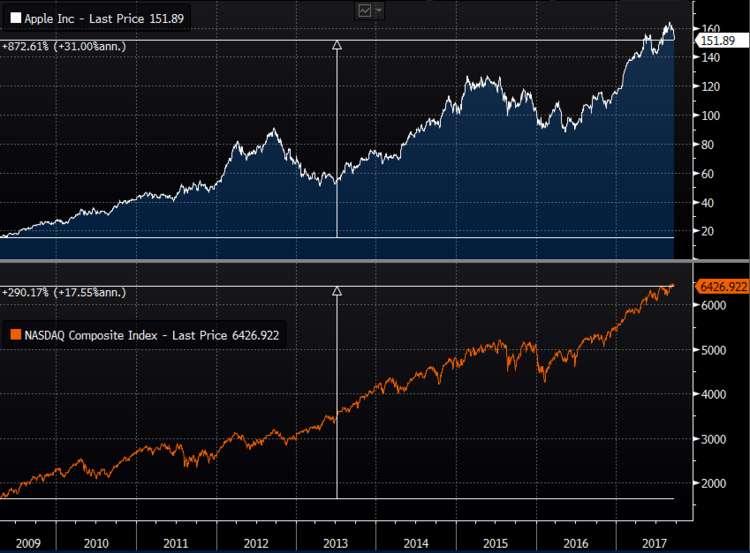Click the 60 value on Apple price axis
The width and height of the screenshot is (750, 553).
[x=707, y=174]
